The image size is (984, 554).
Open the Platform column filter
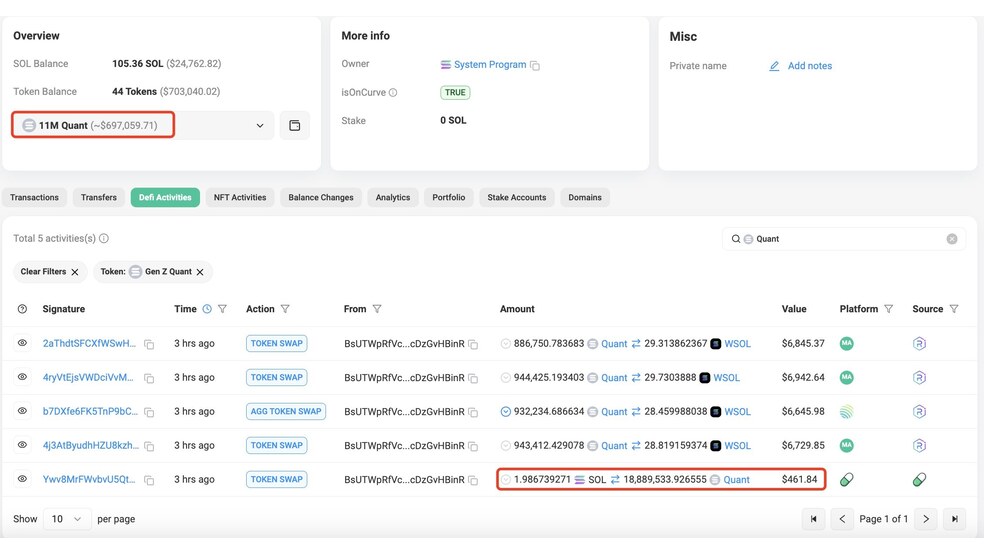pos(889,309)
